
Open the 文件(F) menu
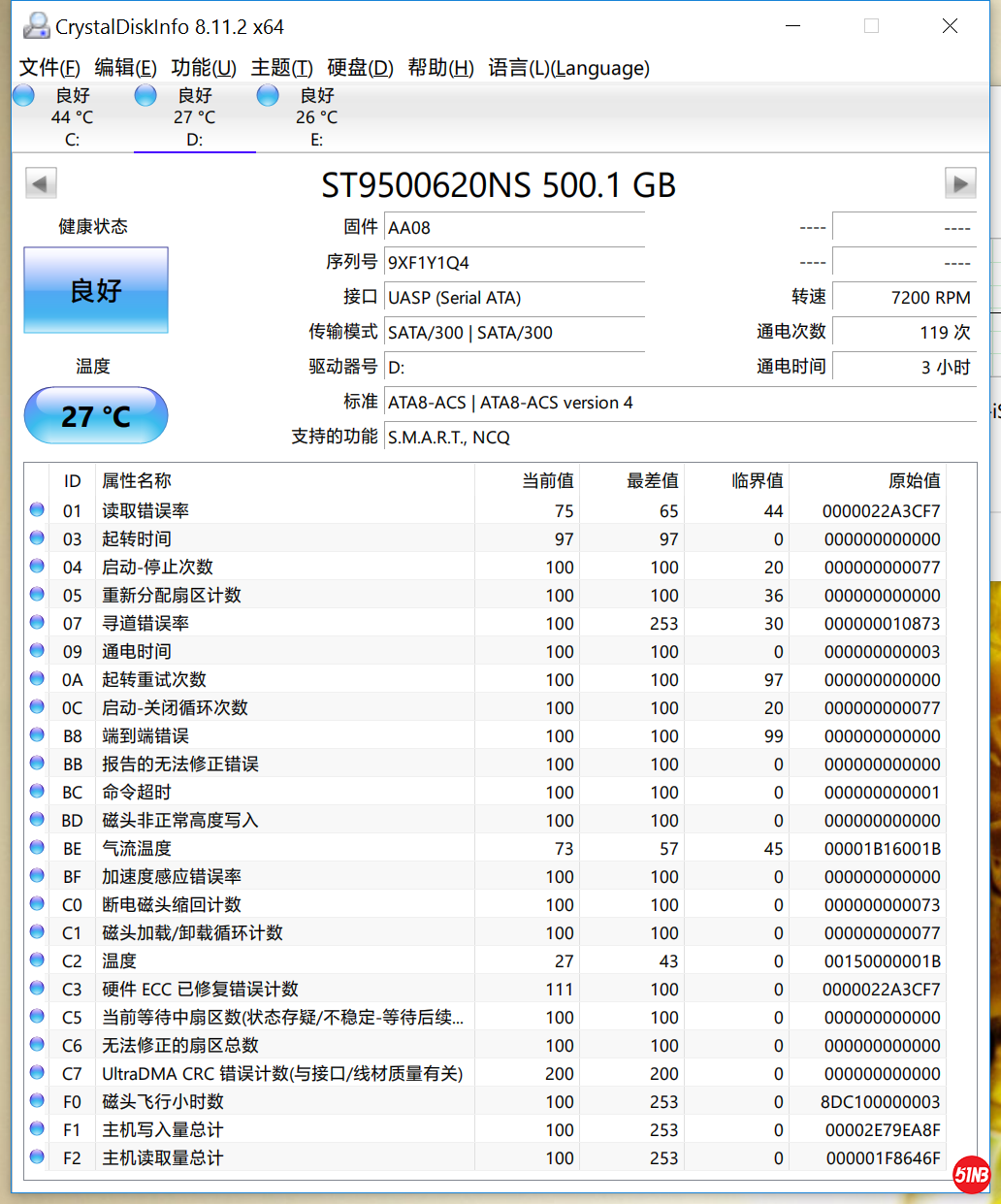49,68
